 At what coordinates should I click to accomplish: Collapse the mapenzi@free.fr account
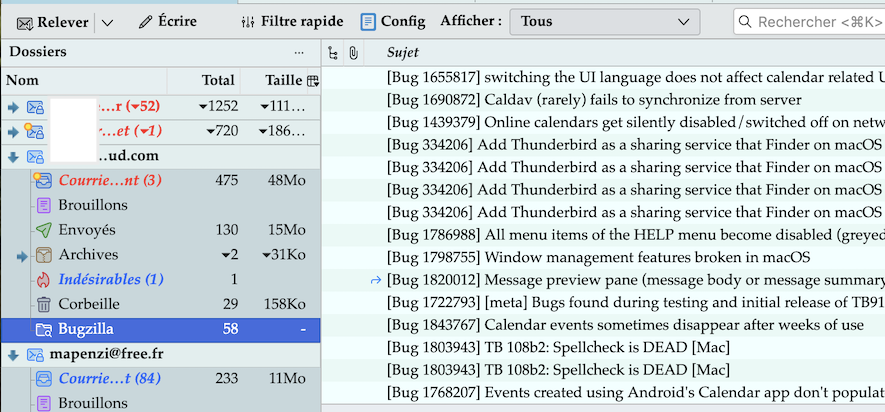[13, 354]
